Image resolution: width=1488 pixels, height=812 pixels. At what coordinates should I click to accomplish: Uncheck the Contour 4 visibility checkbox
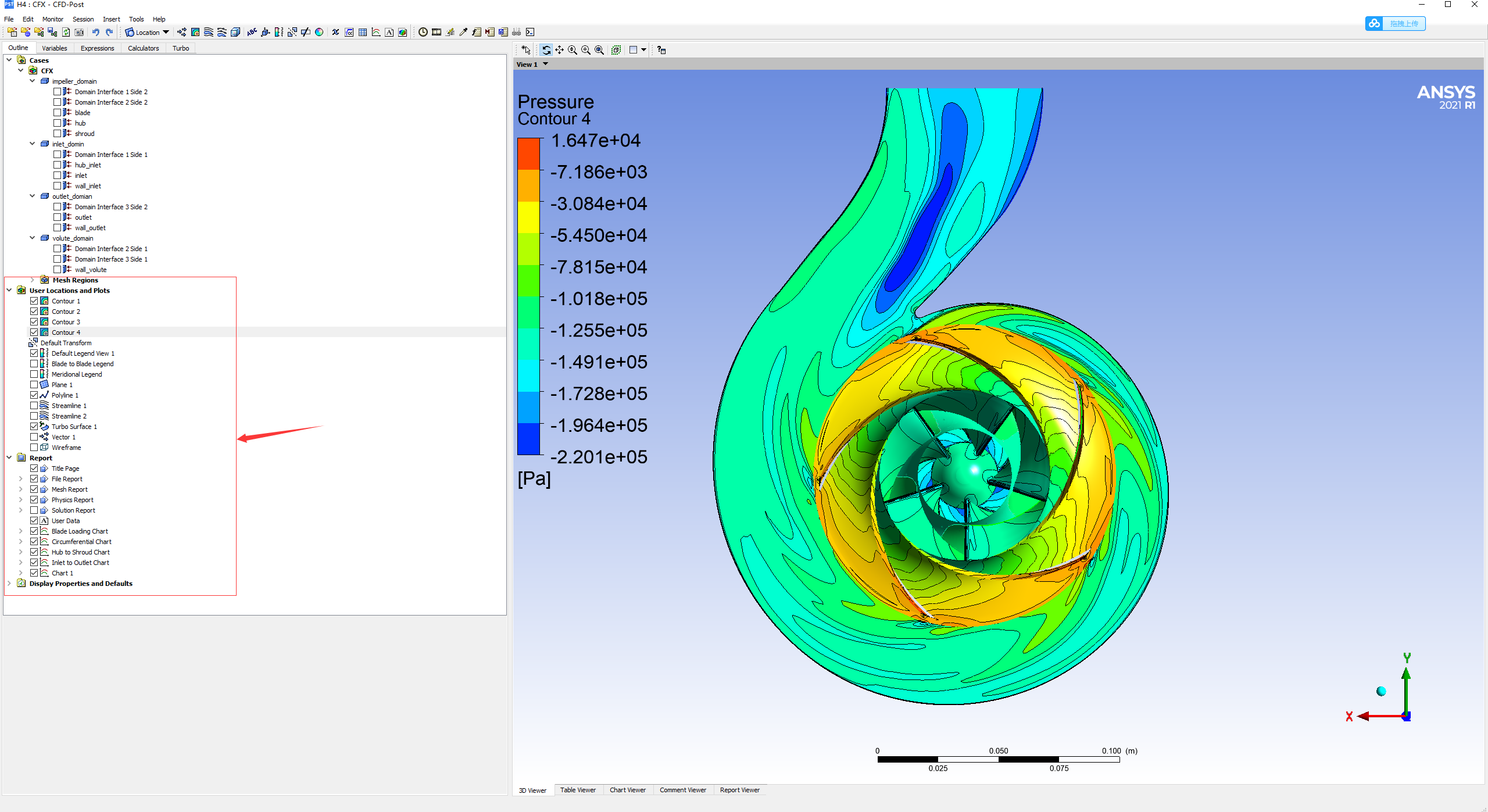(x=34, y=332)
